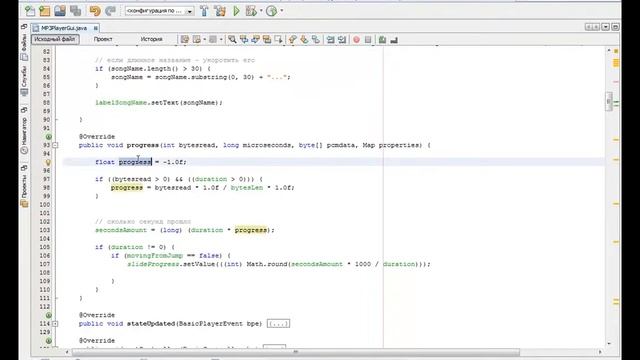Collapse the progress method fold at line 93

pos(55,145)
